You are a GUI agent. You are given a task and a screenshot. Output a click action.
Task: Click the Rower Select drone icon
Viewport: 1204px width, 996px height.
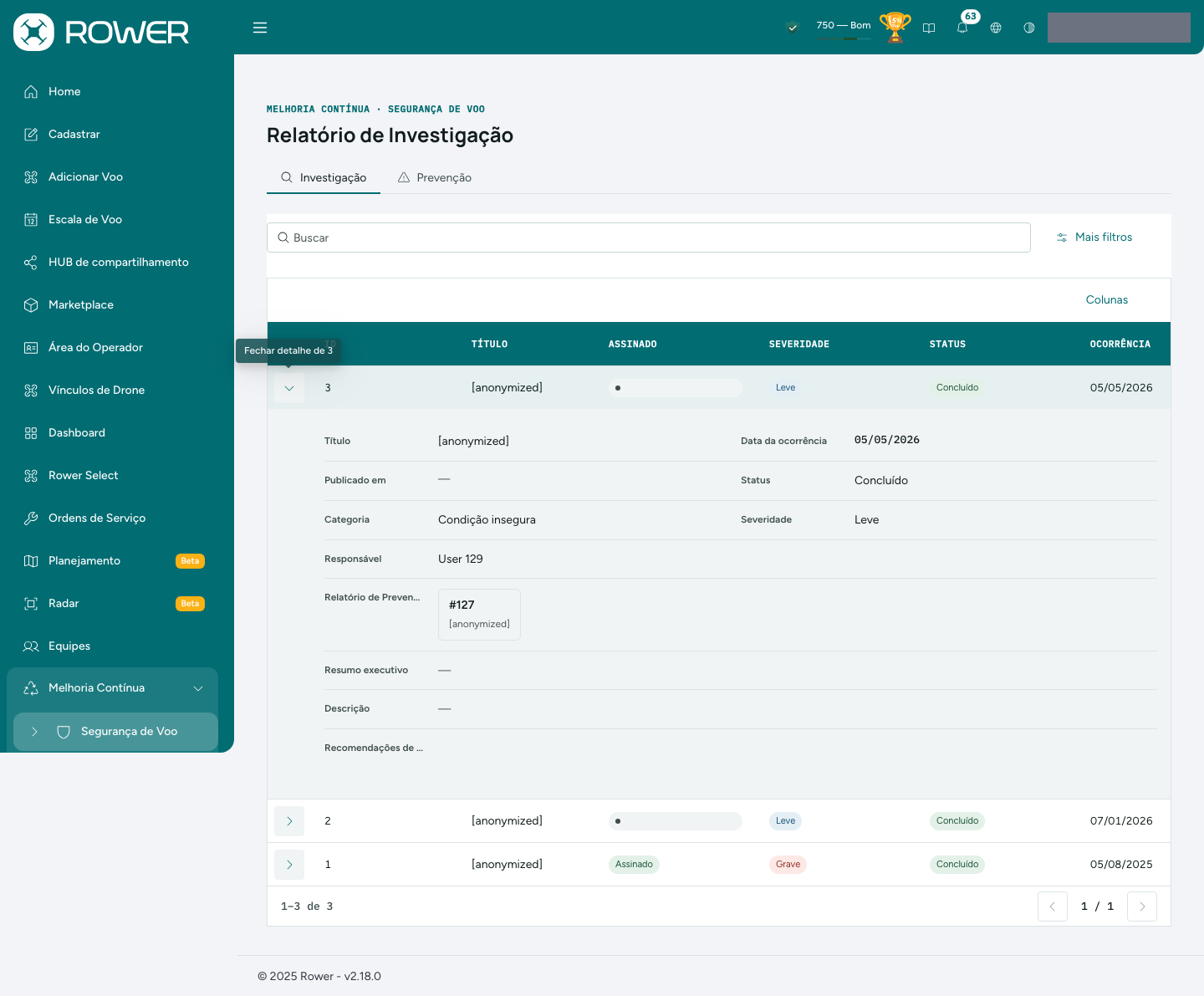coord(31,476)
